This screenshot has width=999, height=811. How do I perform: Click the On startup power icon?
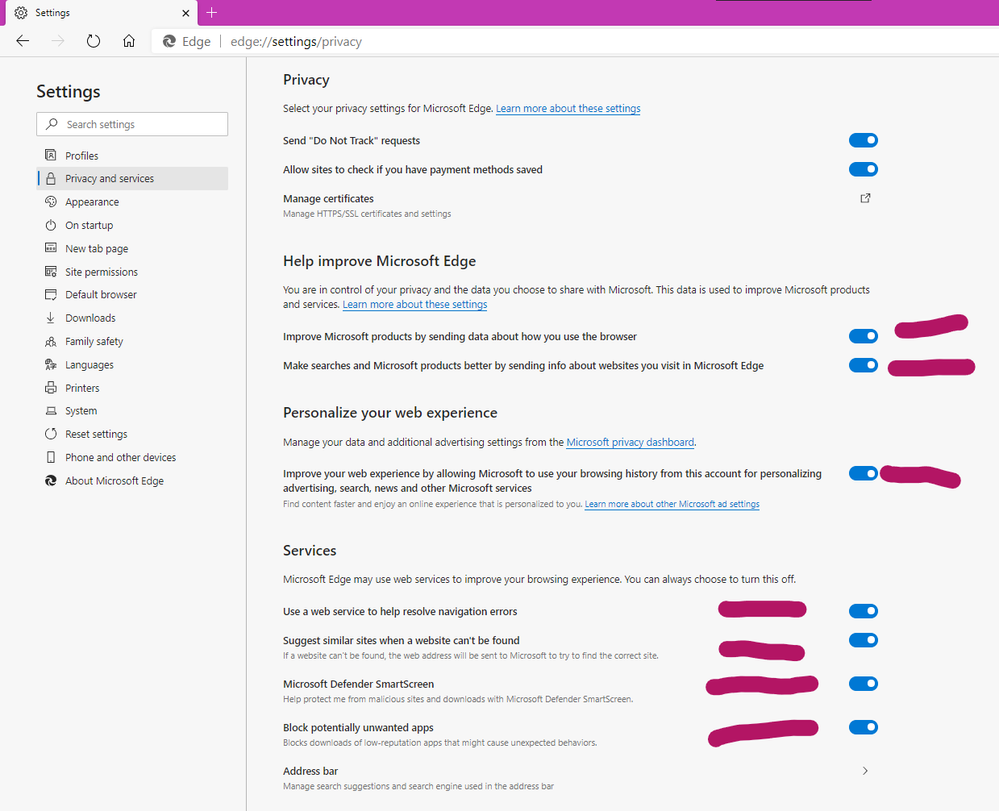50,225
